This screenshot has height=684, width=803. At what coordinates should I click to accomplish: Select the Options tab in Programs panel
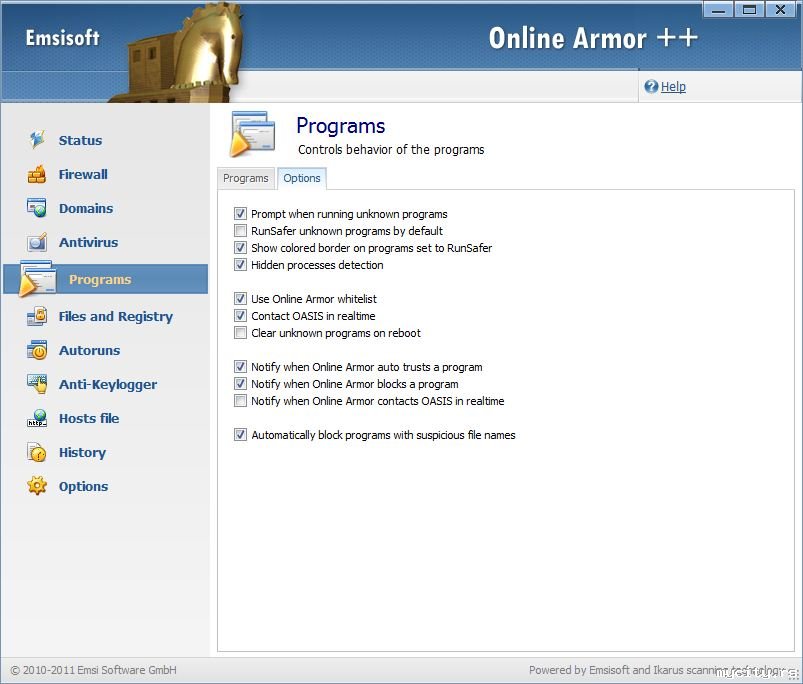[302, 178]
